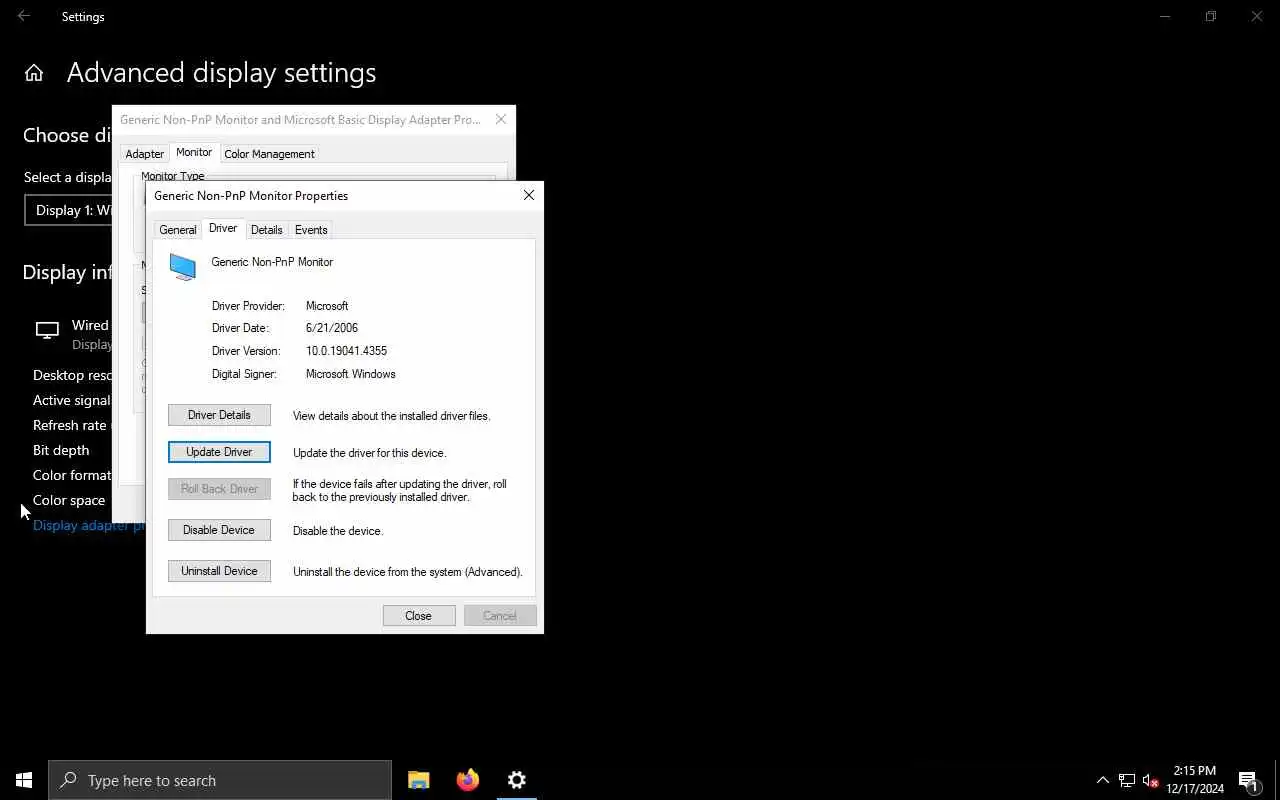Click the Color space label in Settings
Screen dimensions: 1280x800
69,500
